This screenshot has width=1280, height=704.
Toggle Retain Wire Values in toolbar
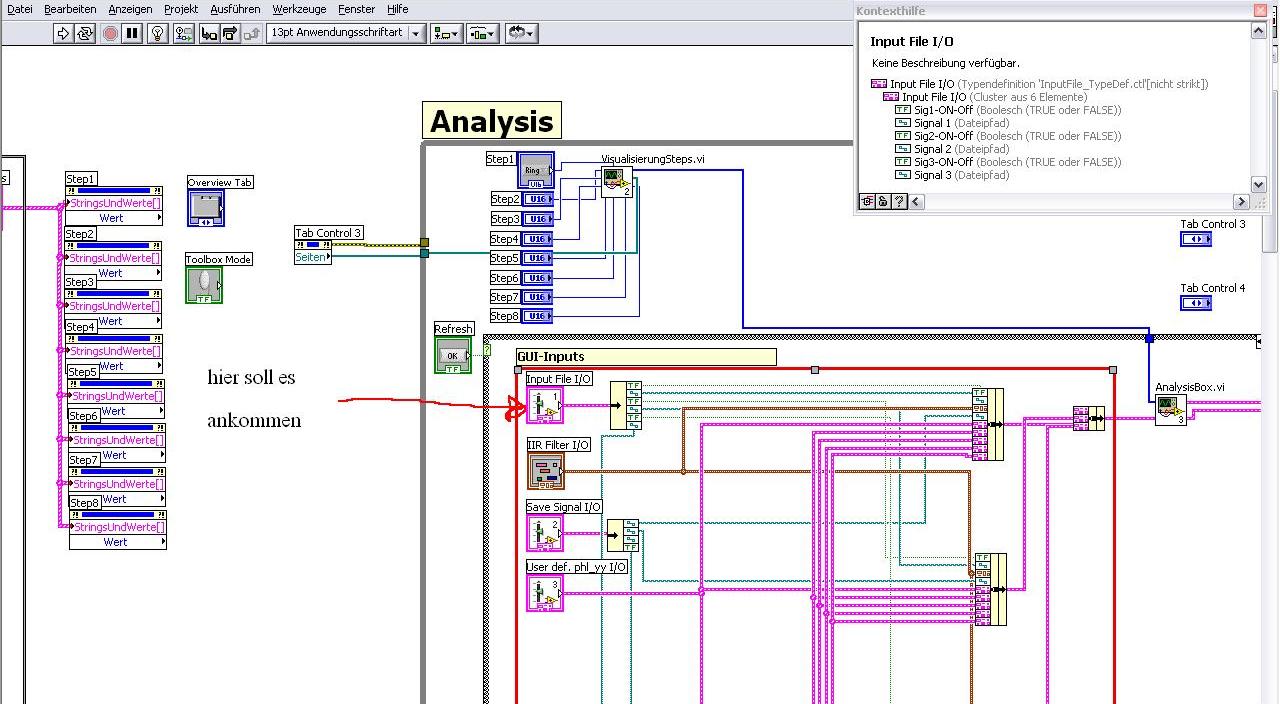click(x=183, y=33)
